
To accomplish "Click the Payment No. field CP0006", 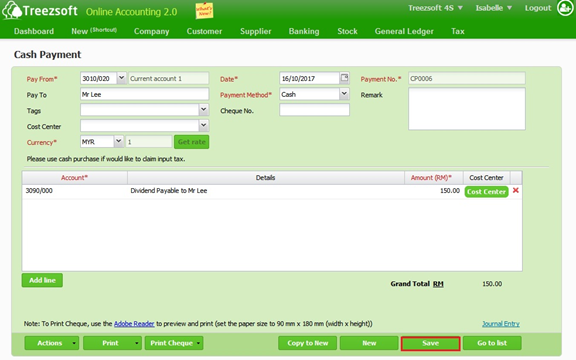I will 467,78.
